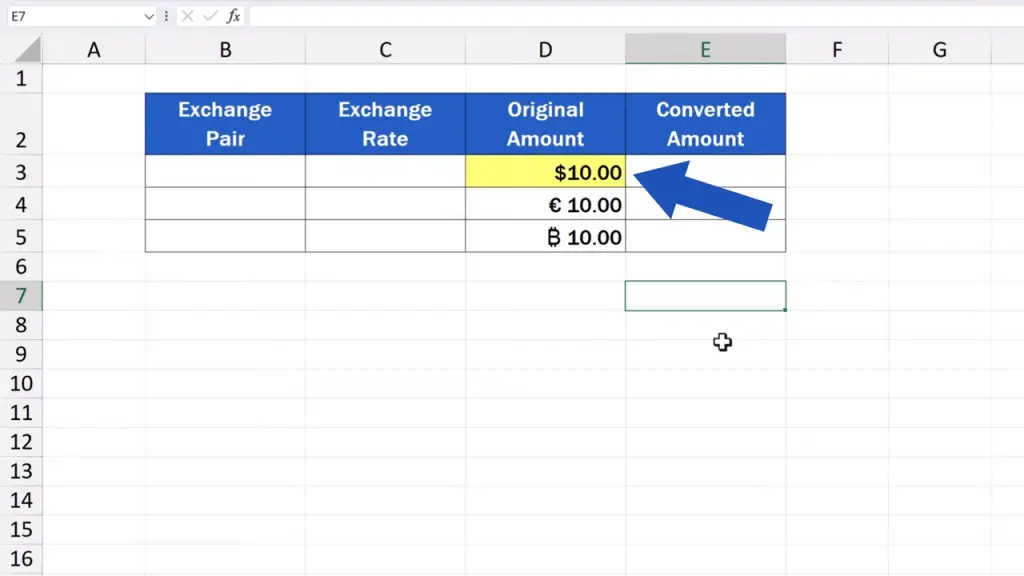The width and height of the screenshot is (1024, 576).
Task: Select the Original Amount header cell
Action: coord(545,124)
